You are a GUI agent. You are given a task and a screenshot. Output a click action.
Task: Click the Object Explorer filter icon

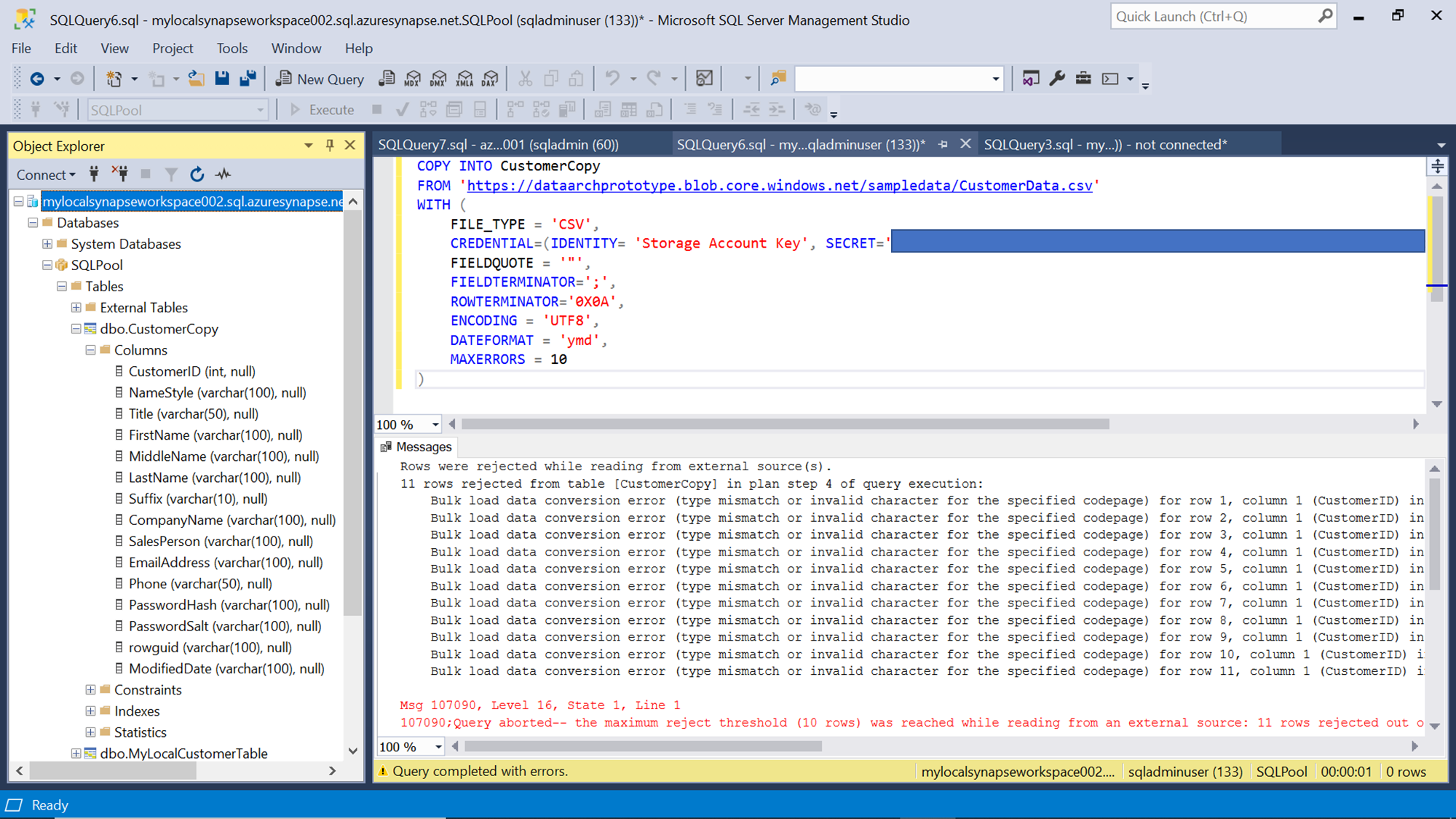[171, 174]
